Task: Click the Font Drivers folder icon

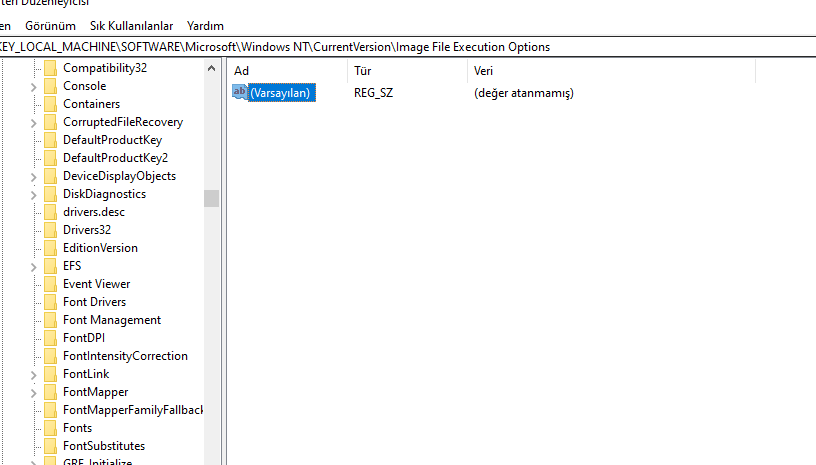Action: click(x=50, y=302)
